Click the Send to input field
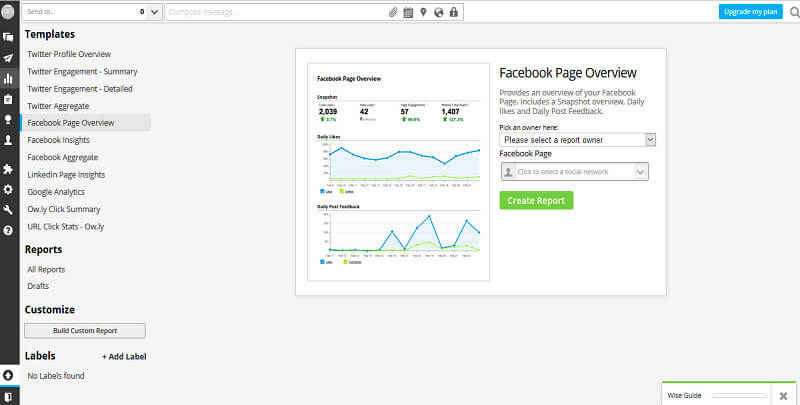The width and height of the screenshot is (800, 405). tap(82, 12)
